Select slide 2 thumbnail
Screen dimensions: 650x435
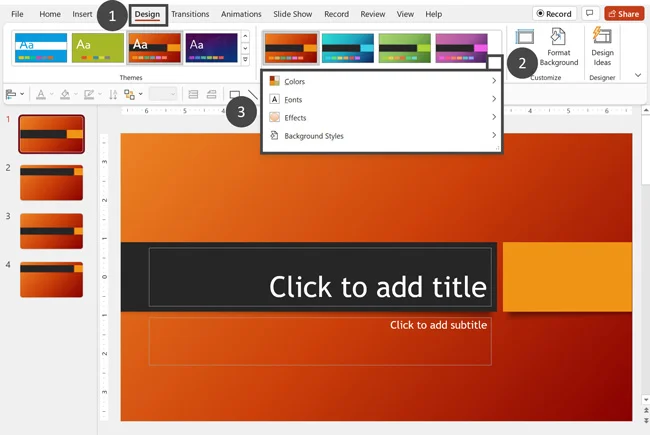[x=51, y=182]
